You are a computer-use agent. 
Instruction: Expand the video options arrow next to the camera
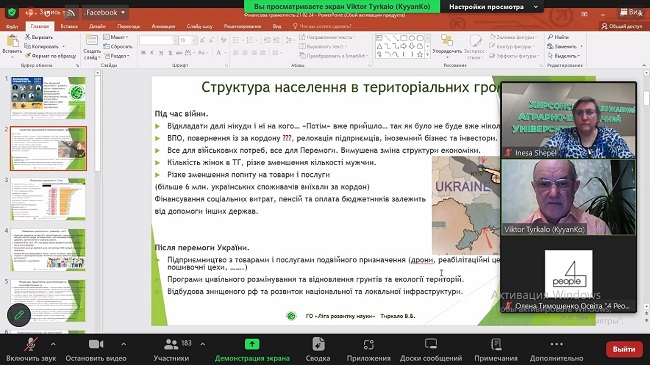(x=124, y=344)
